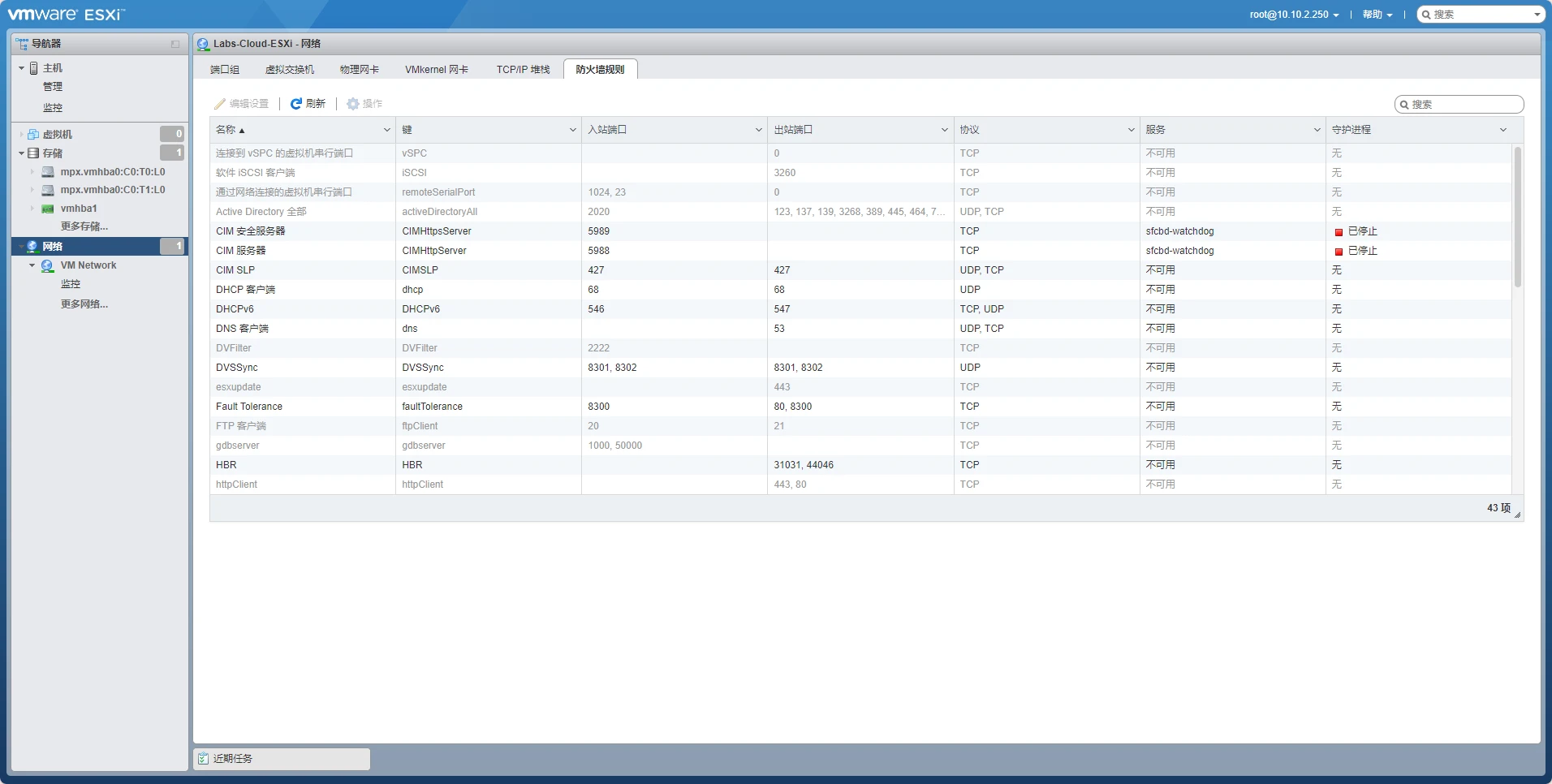1552x784 pixels.
Task: Open the more storage link
Action: pos(84,226)
